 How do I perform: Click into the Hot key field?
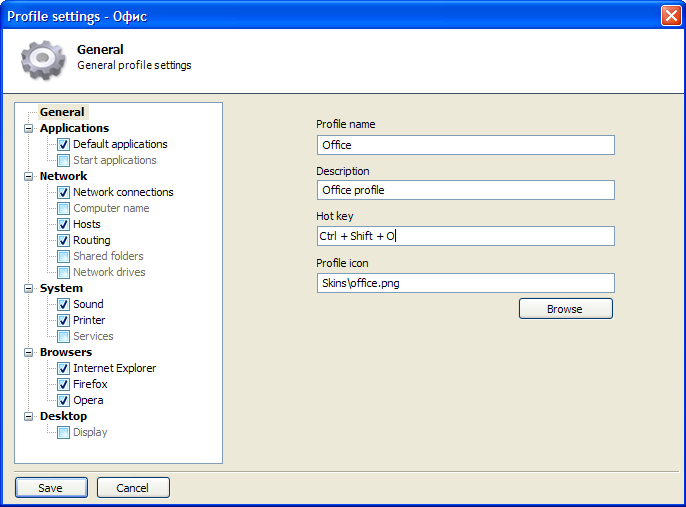(x=466, y=236)
